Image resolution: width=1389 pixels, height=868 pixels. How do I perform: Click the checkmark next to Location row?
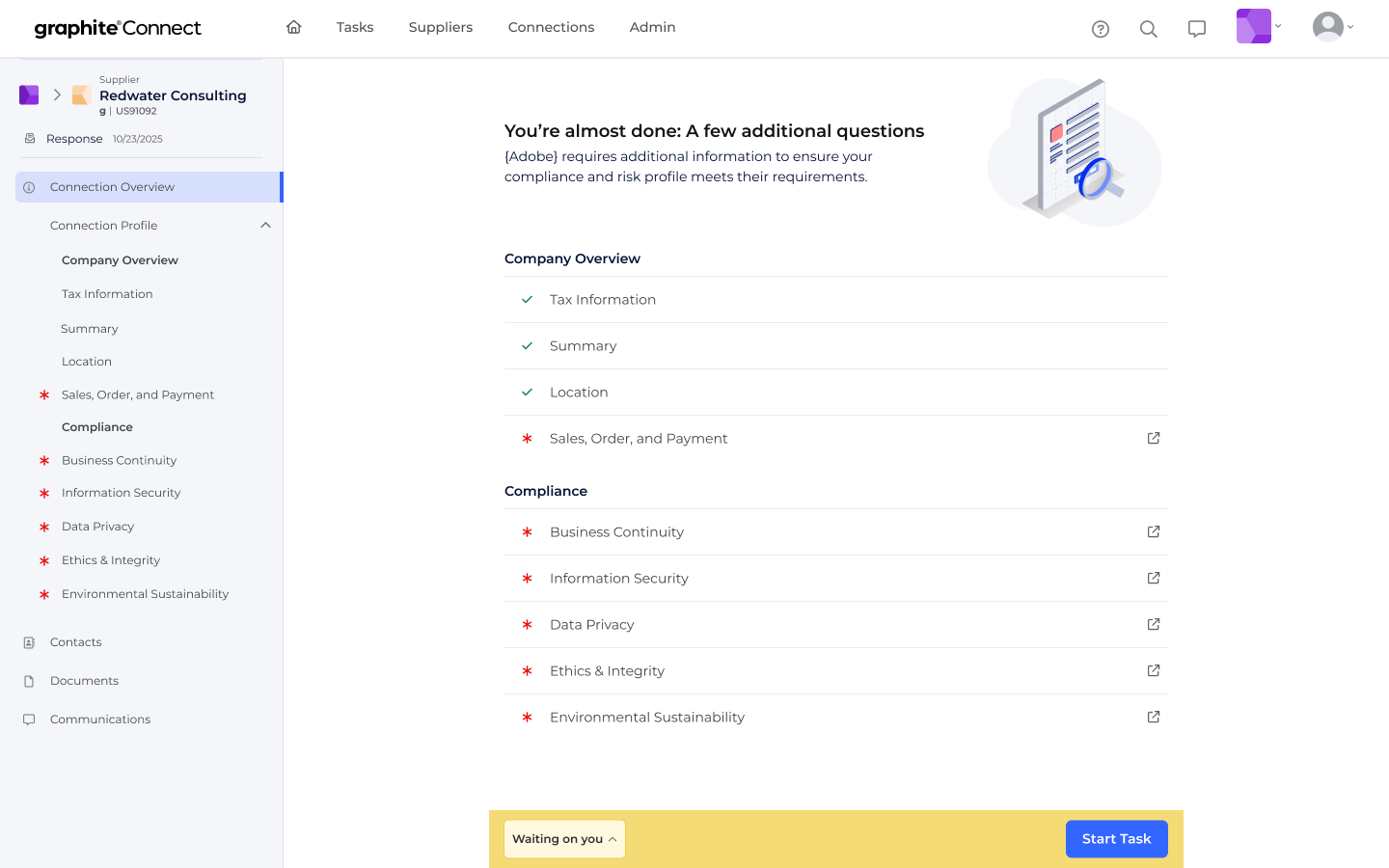pyautogui.click(x=528, y=393)
